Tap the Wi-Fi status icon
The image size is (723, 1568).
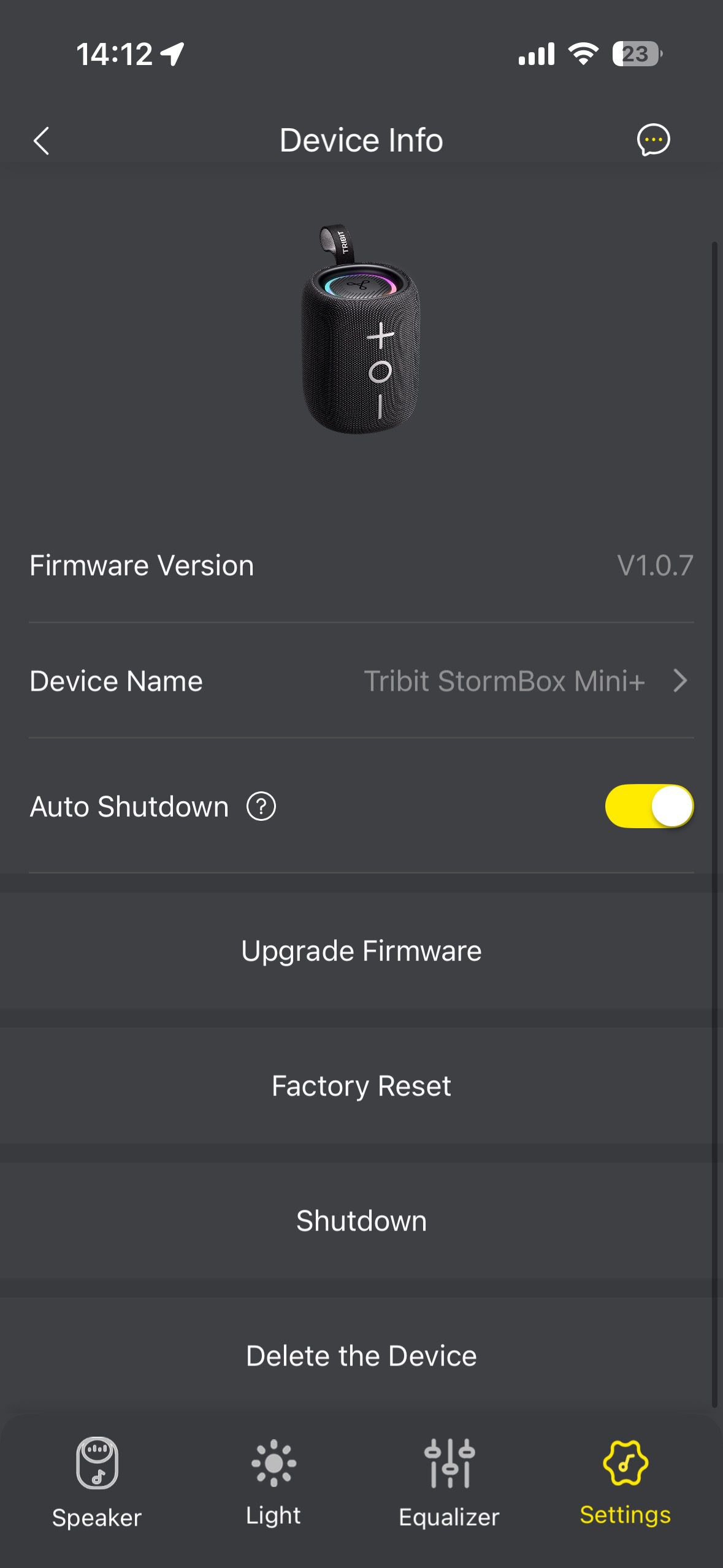pyautogui.click(x=583, y=54)
